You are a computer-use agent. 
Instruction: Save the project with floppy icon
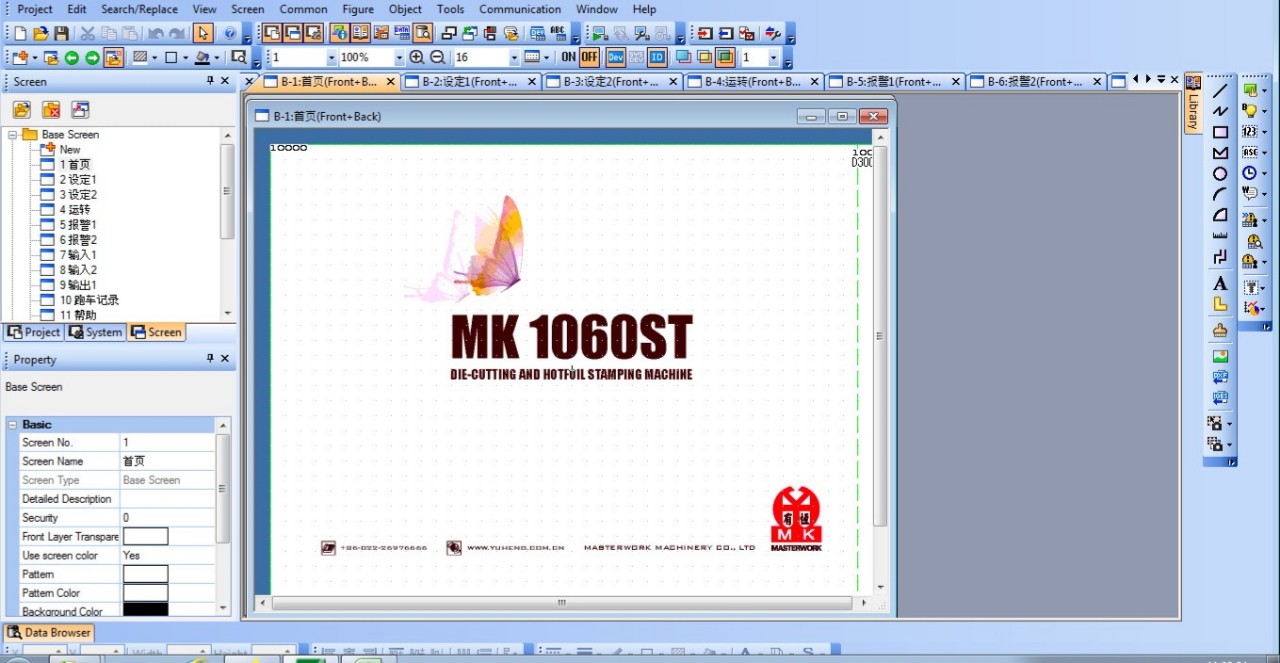click(x=61, y=33)
